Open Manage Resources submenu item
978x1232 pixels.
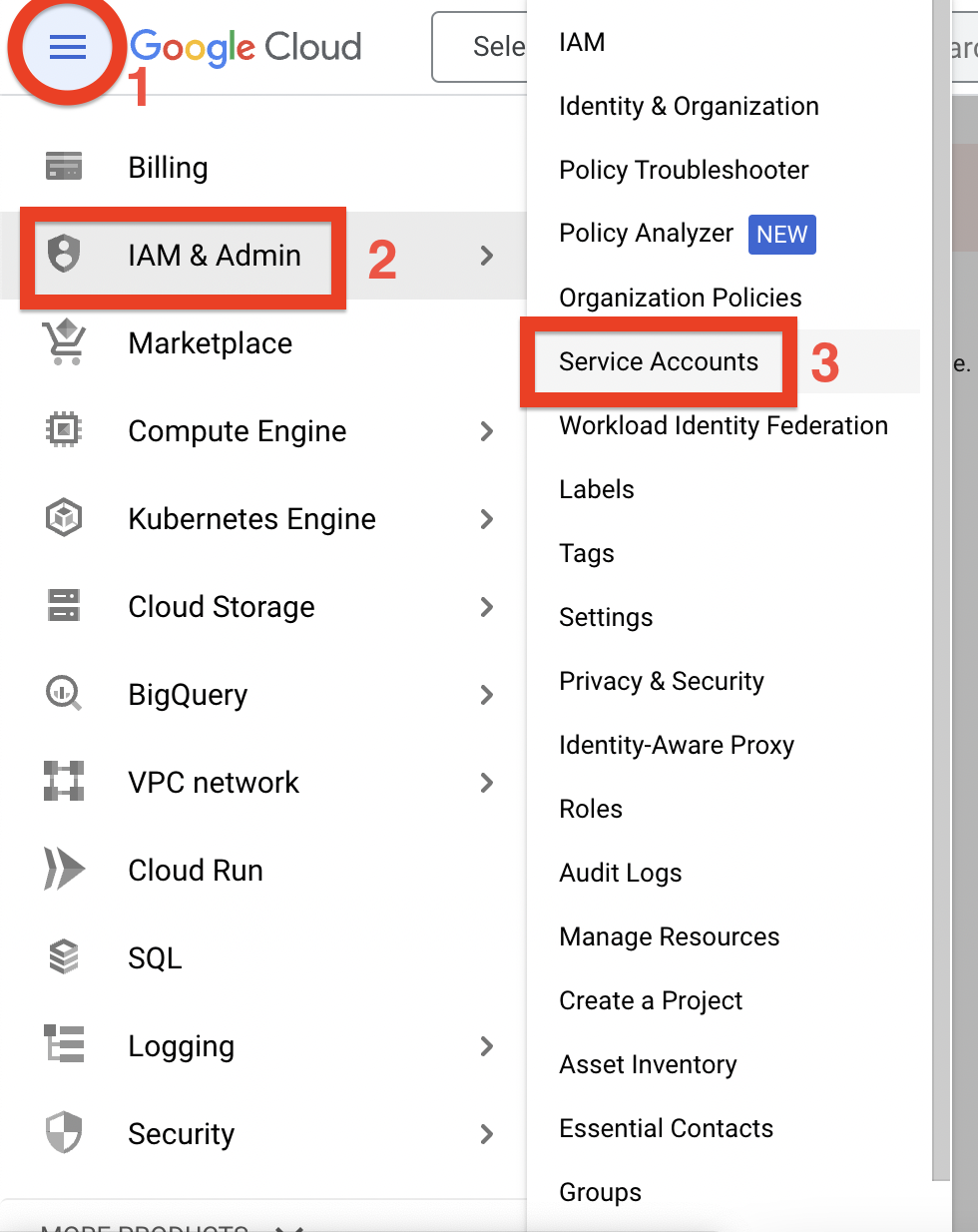click(670, 936)
